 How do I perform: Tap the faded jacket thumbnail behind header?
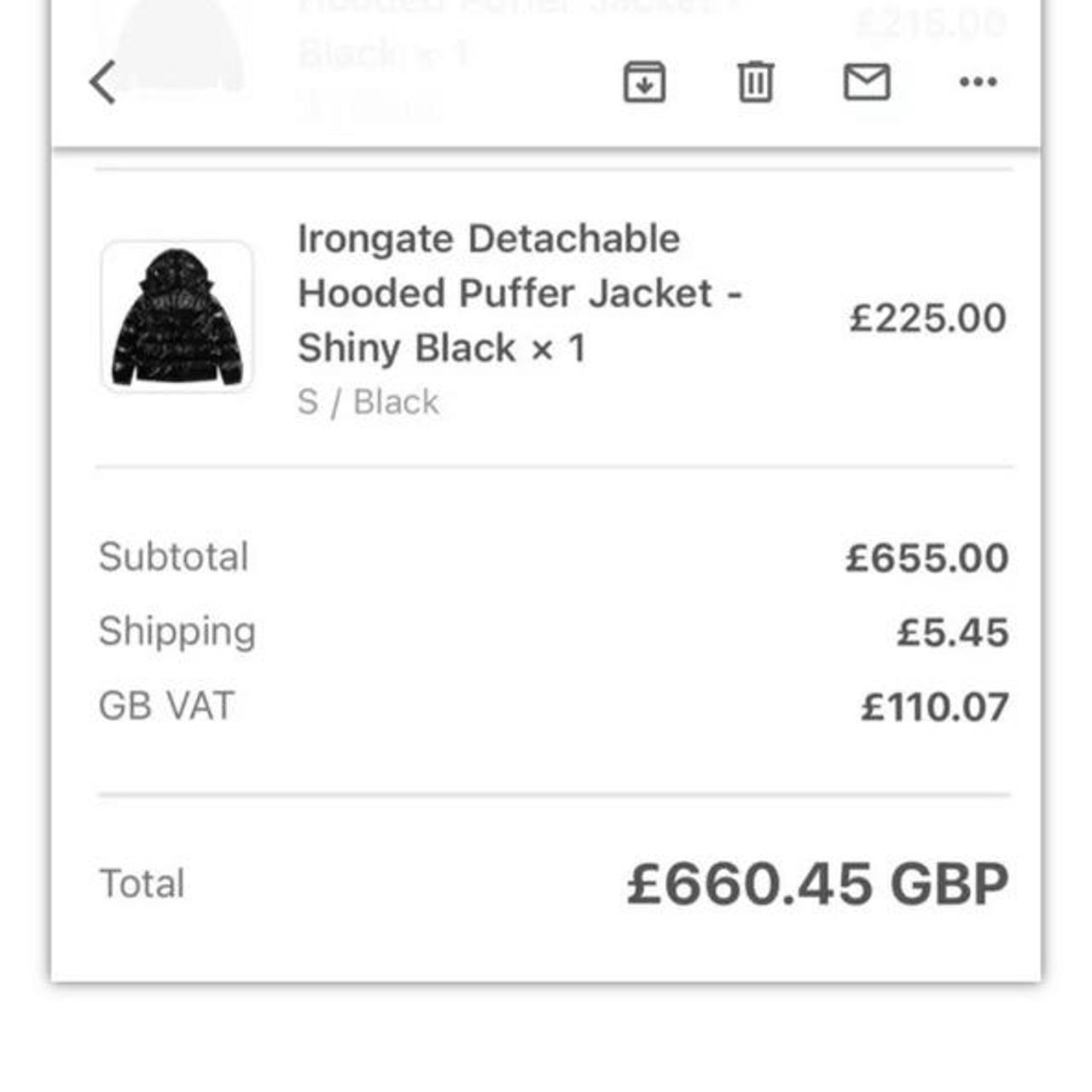(x=181, y=43)
